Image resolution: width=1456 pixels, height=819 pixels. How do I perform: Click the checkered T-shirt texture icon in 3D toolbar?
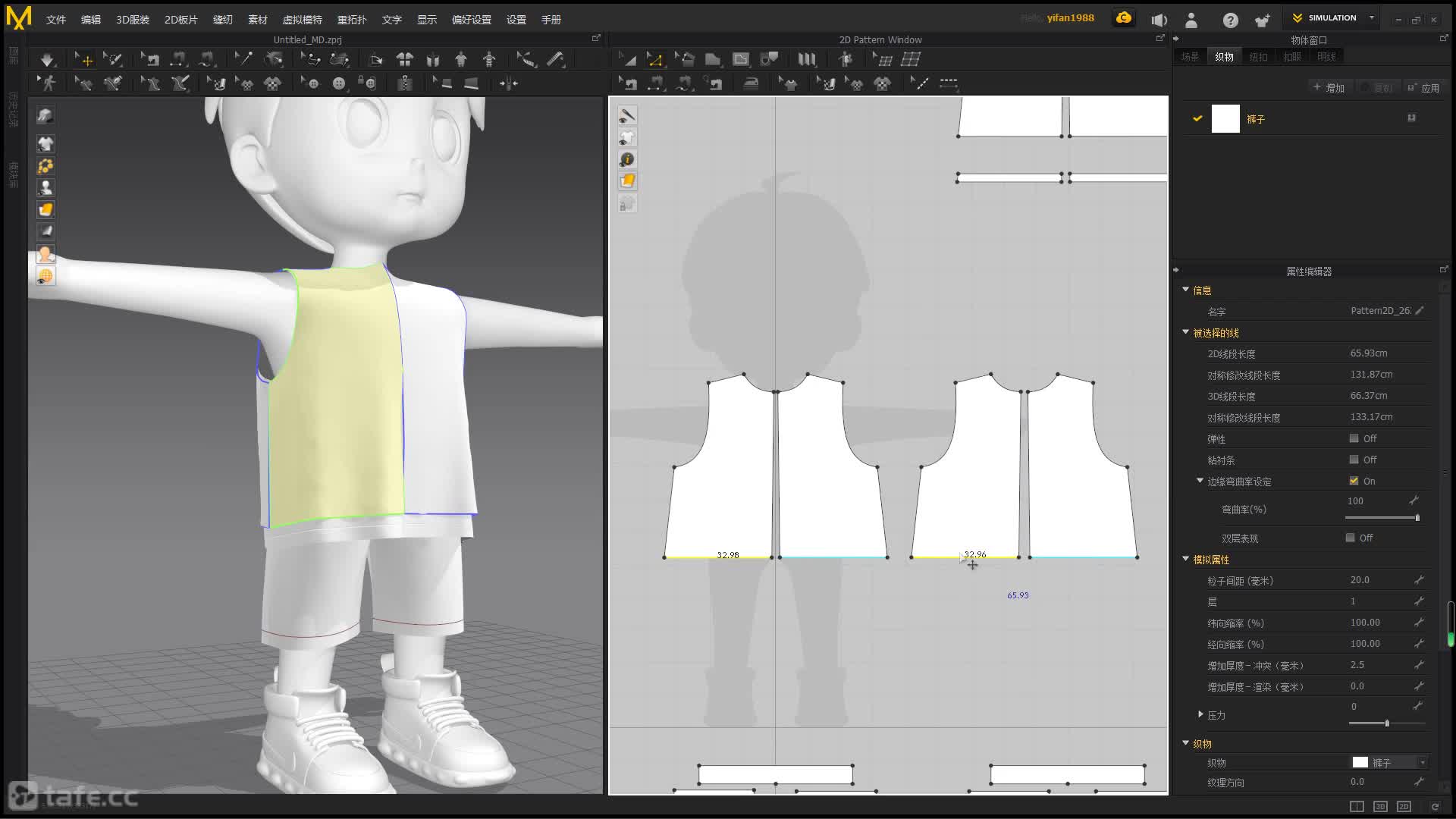pyautogui.click(x=272, y=83)
